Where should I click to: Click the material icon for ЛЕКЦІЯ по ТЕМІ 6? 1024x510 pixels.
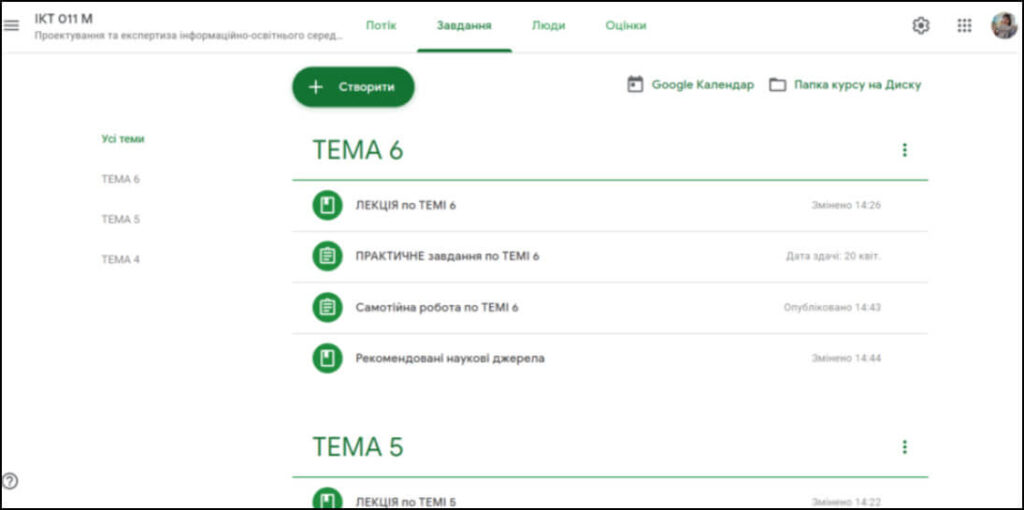coord(327,205)
